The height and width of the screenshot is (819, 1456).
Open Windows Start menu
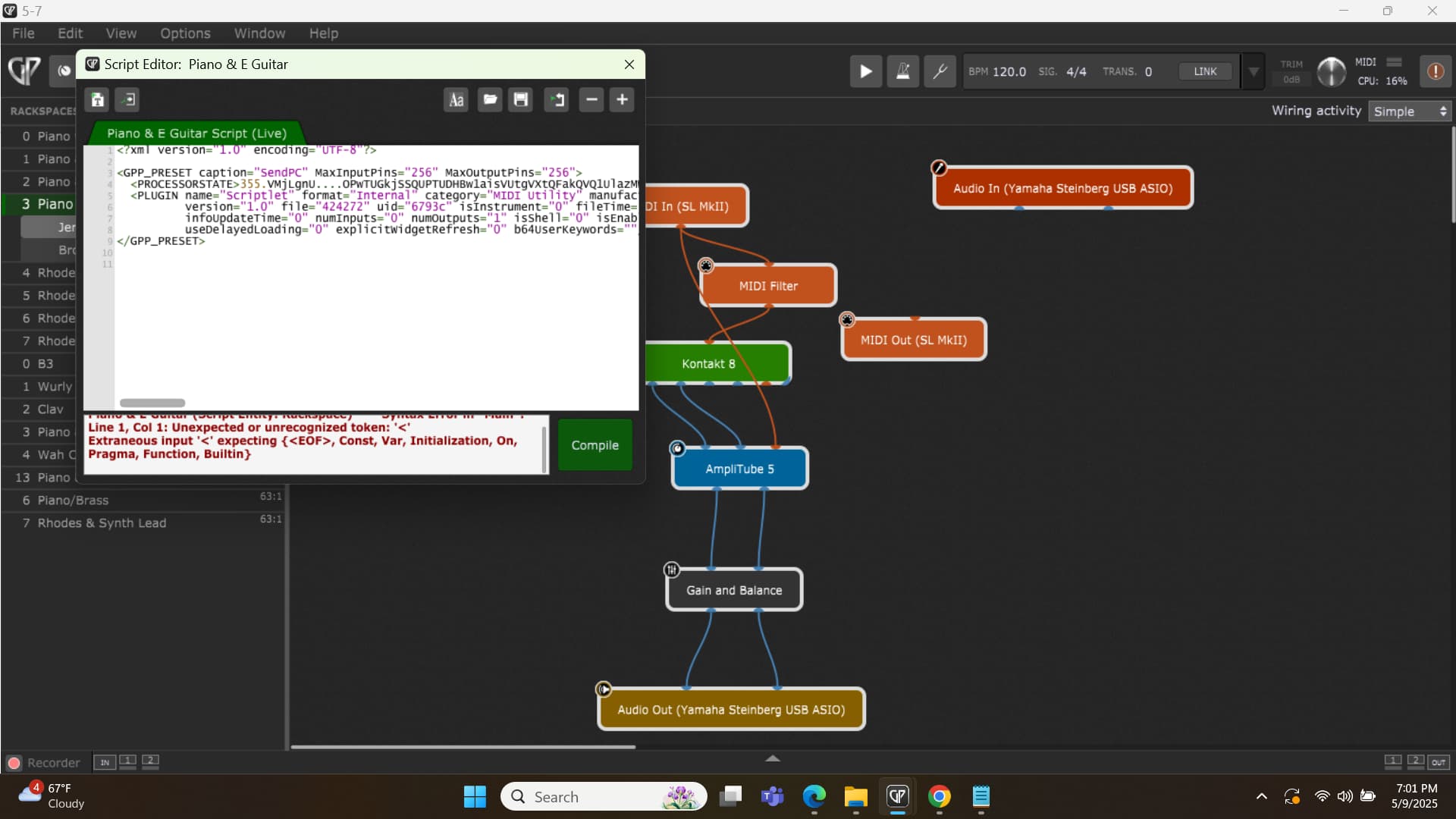(x=475, y=796)
